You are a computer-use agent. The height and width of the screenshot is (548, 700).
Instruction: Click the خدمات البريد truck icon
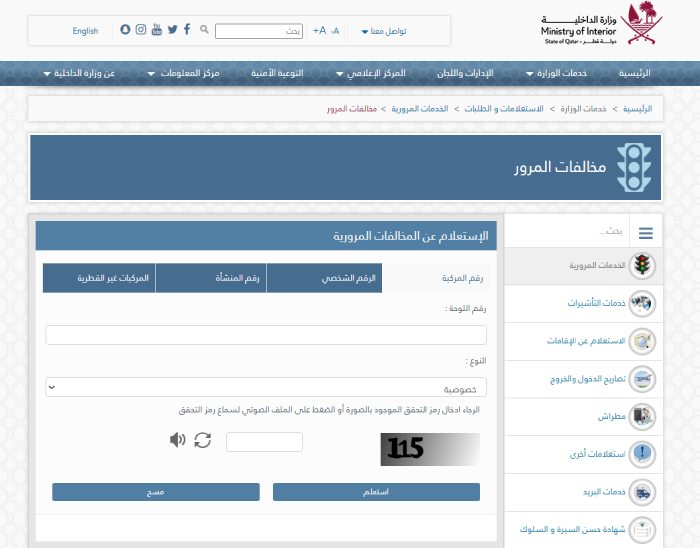(642, 492)
